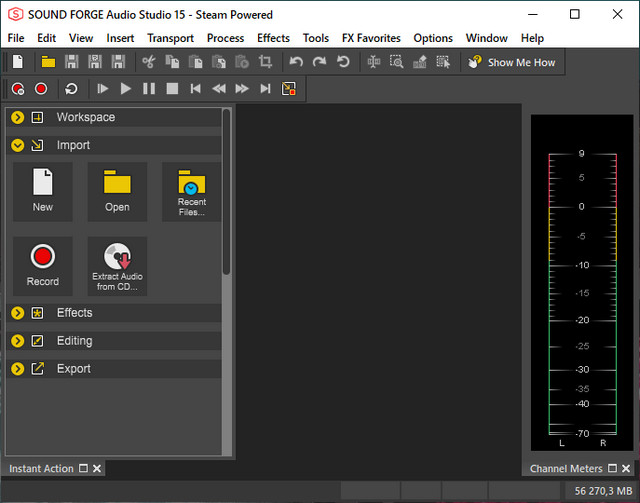Image resolution: width=640 pixels, height=503 pixels.
Task: Open the Recent Files tile
Action: pyautogui.click(x=191, y=192)
